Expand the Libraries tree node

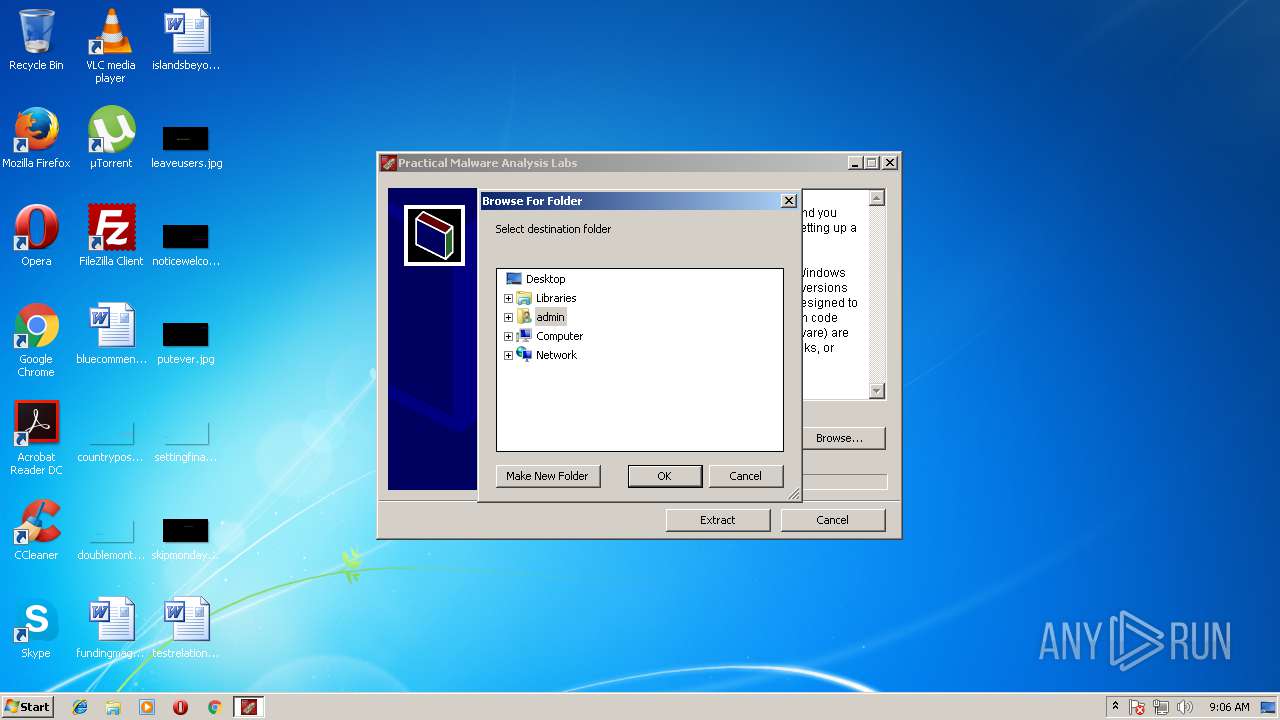[x=508, y=298]
